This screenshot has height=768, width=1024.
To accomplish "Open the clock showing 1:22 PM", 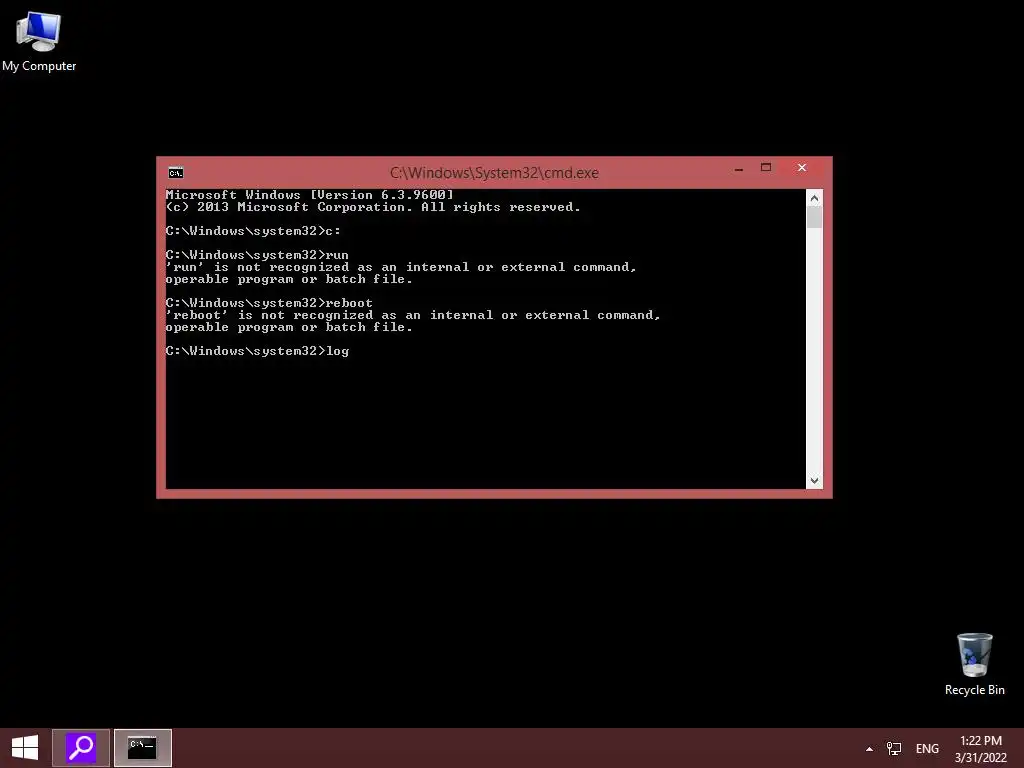I will [x=981, y=748].
